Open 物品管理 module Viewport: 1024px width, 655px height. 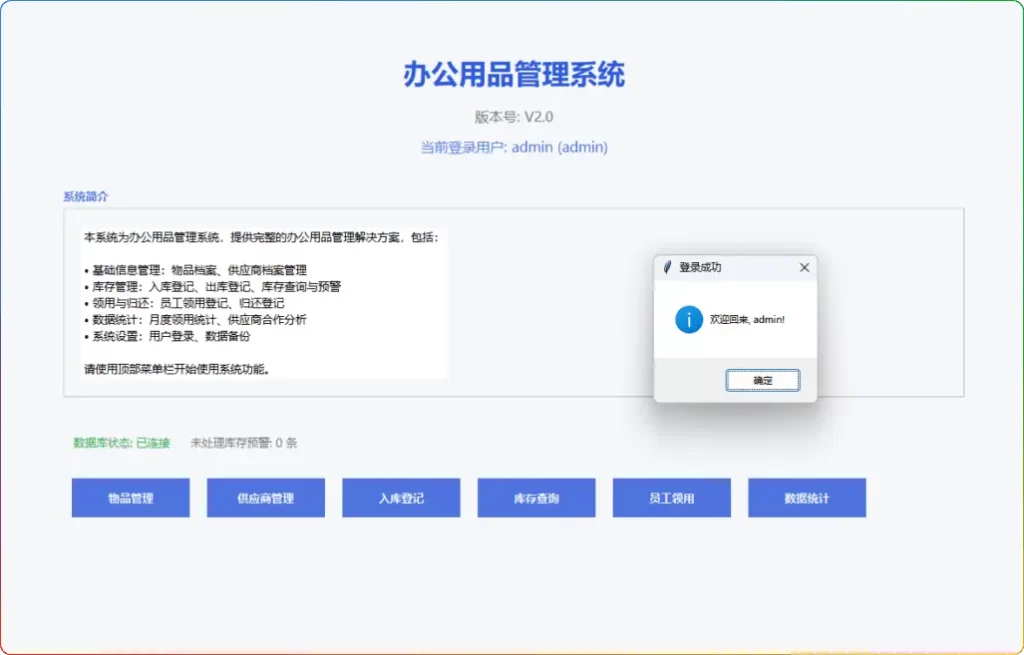pyautogui.click(x=131, y=498)
